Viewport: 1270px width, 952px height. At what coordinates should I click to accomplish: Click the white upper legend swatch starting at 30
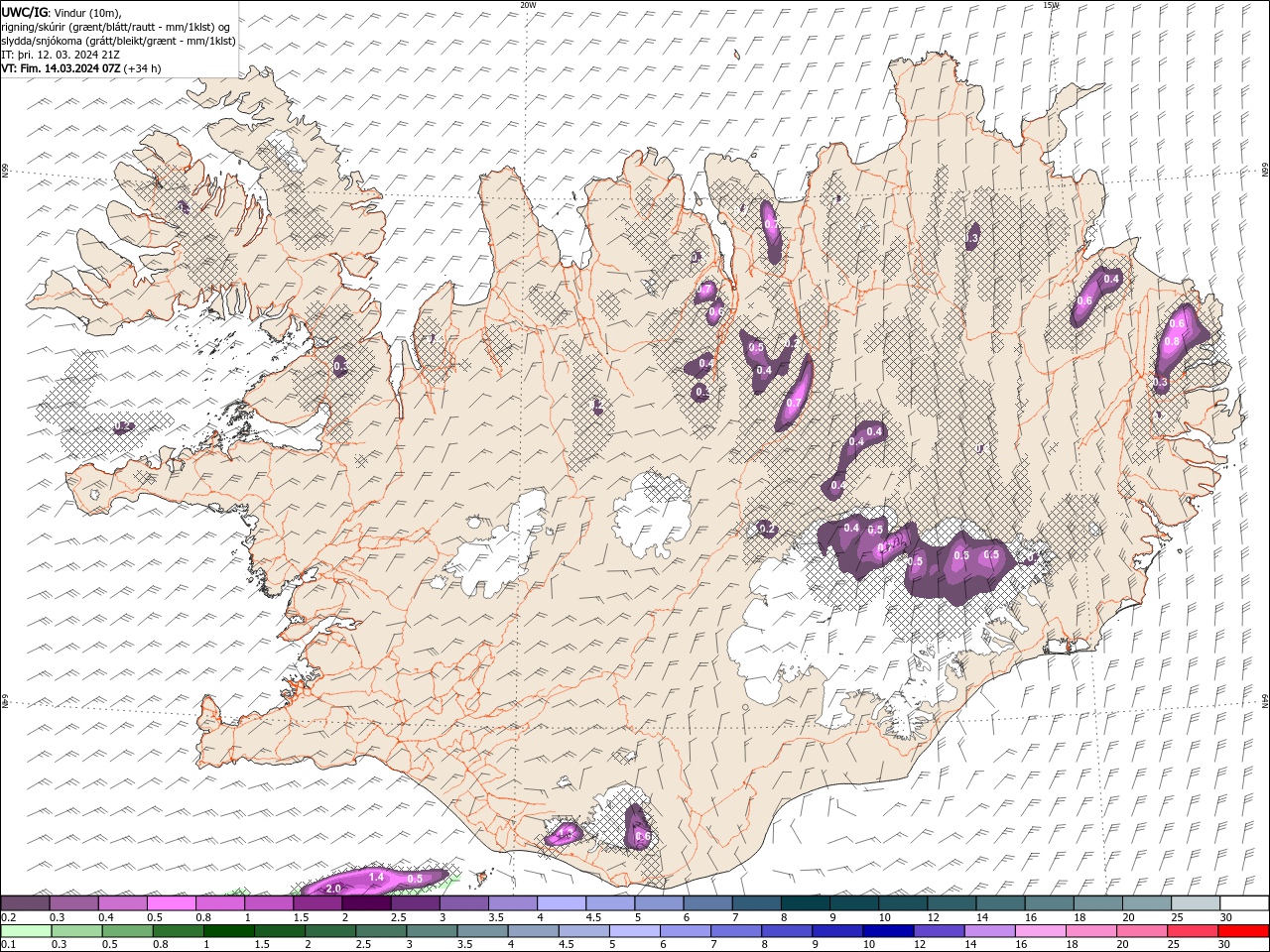1244,903
